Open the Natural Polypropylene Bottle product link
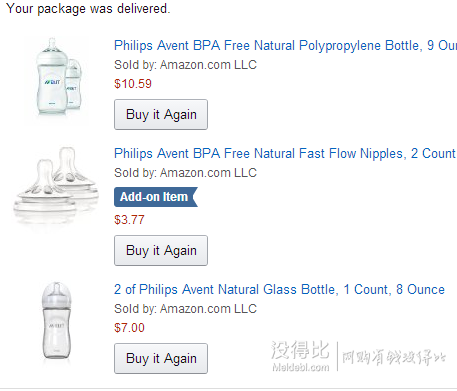Screen dimensions: 457x391 [285, 45]
